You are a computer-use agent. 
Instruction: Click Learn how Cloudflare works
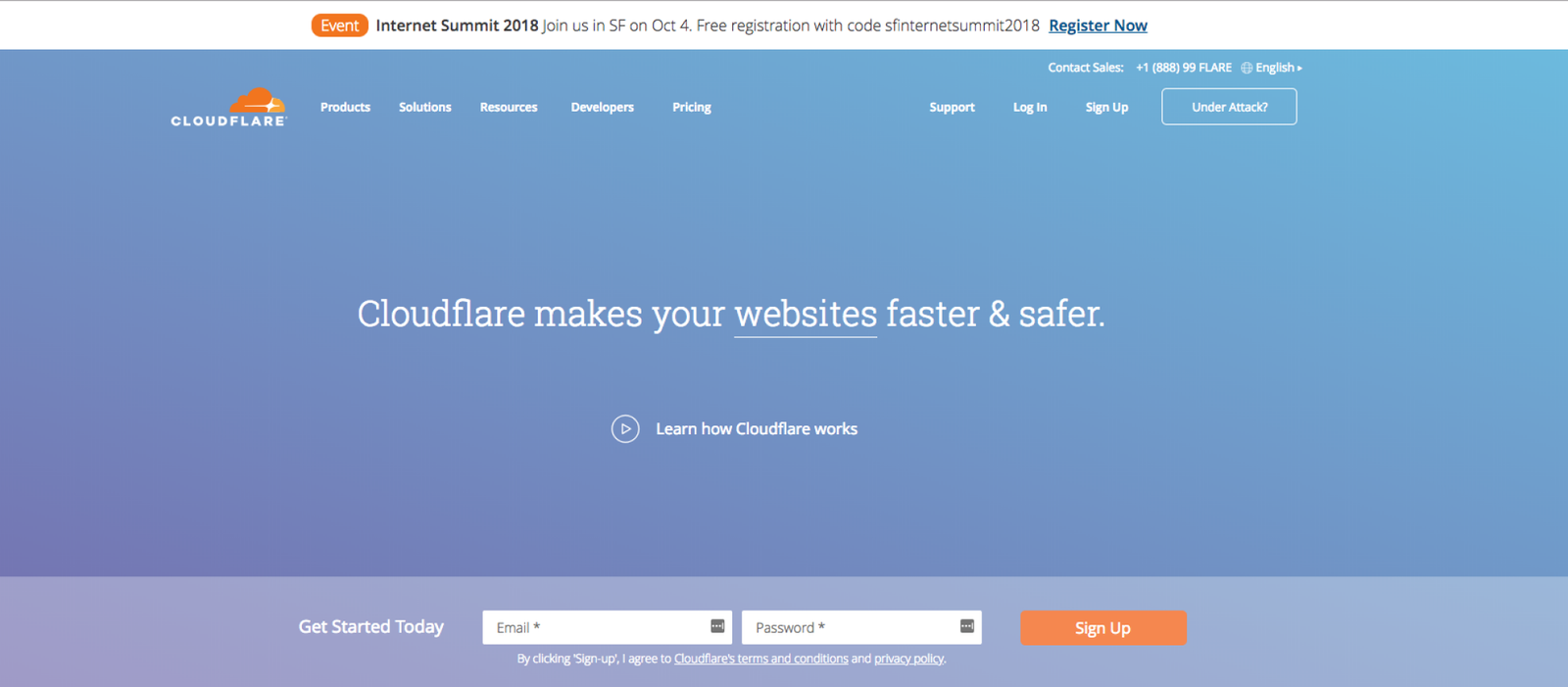757,429
